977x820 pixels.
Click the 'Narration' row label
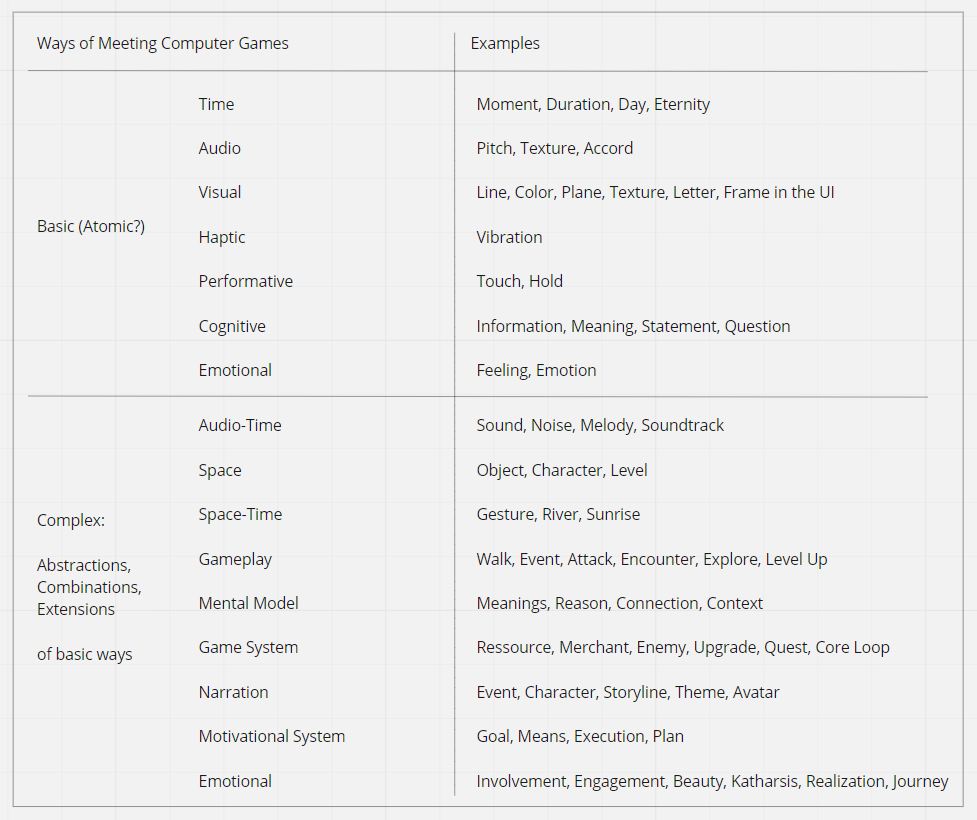[233, 692]
